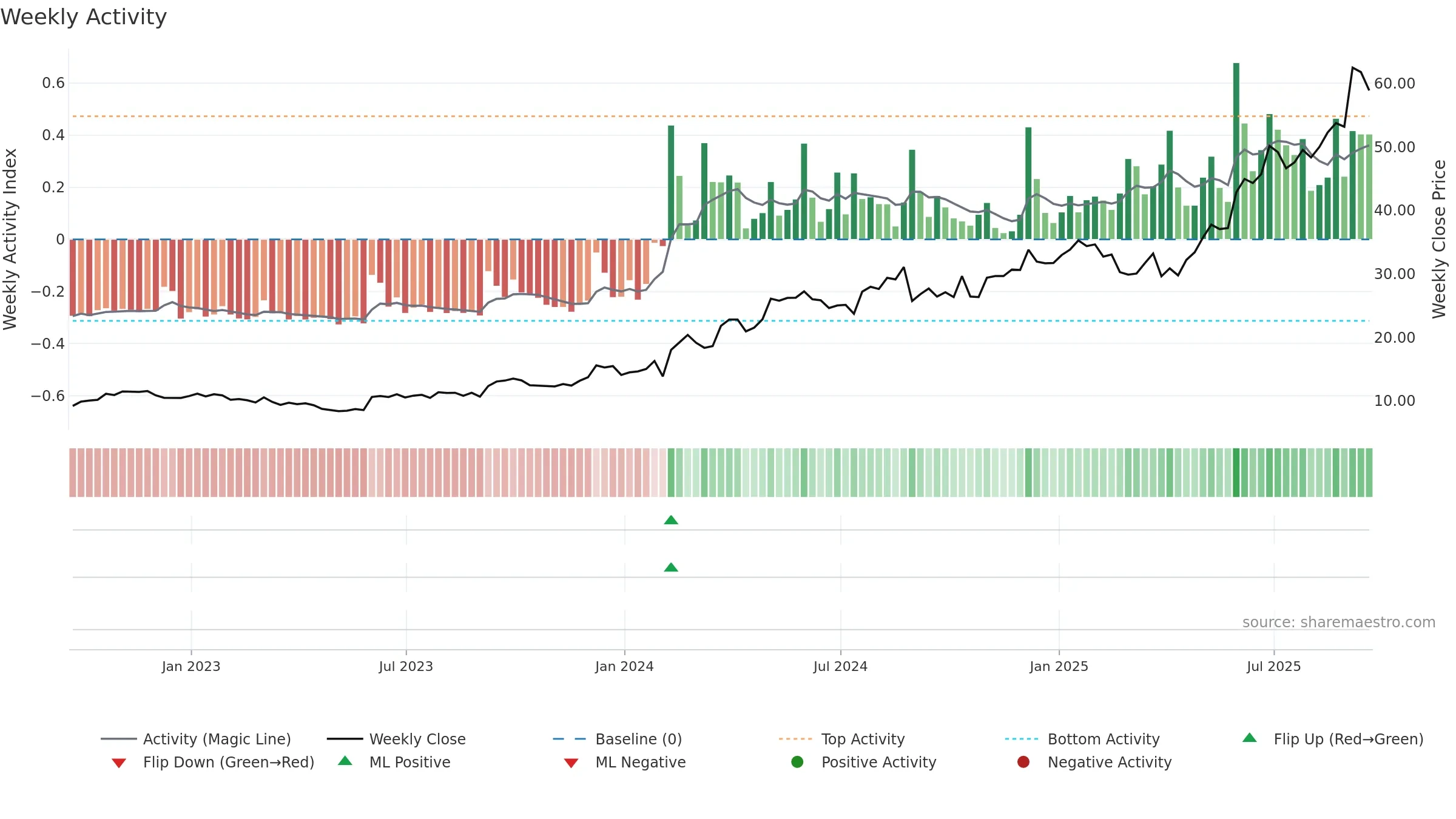Click the ML Negative red triangle legend icon
Screen dimensions: 1456x819
coord(571,763)
